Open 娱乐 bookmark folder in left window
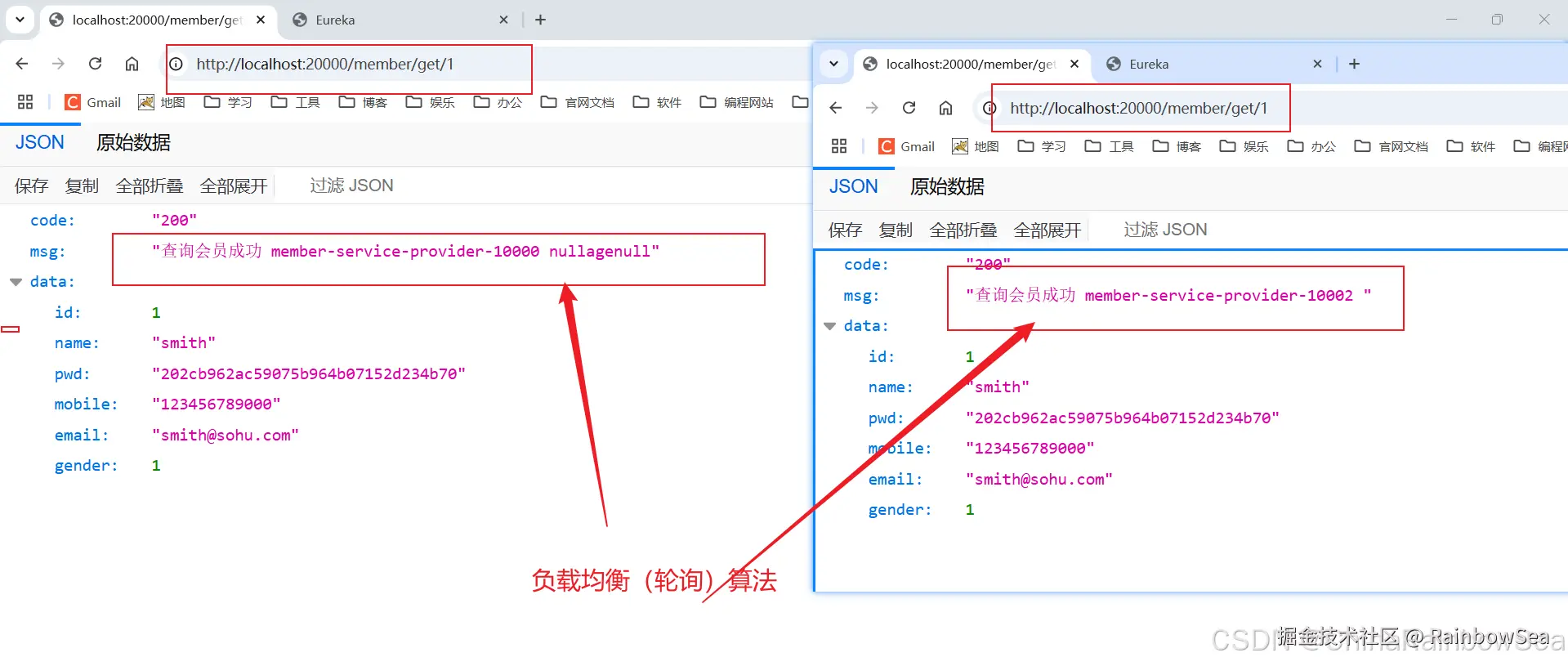1568x666 pixels. click(x=431, y=102)
